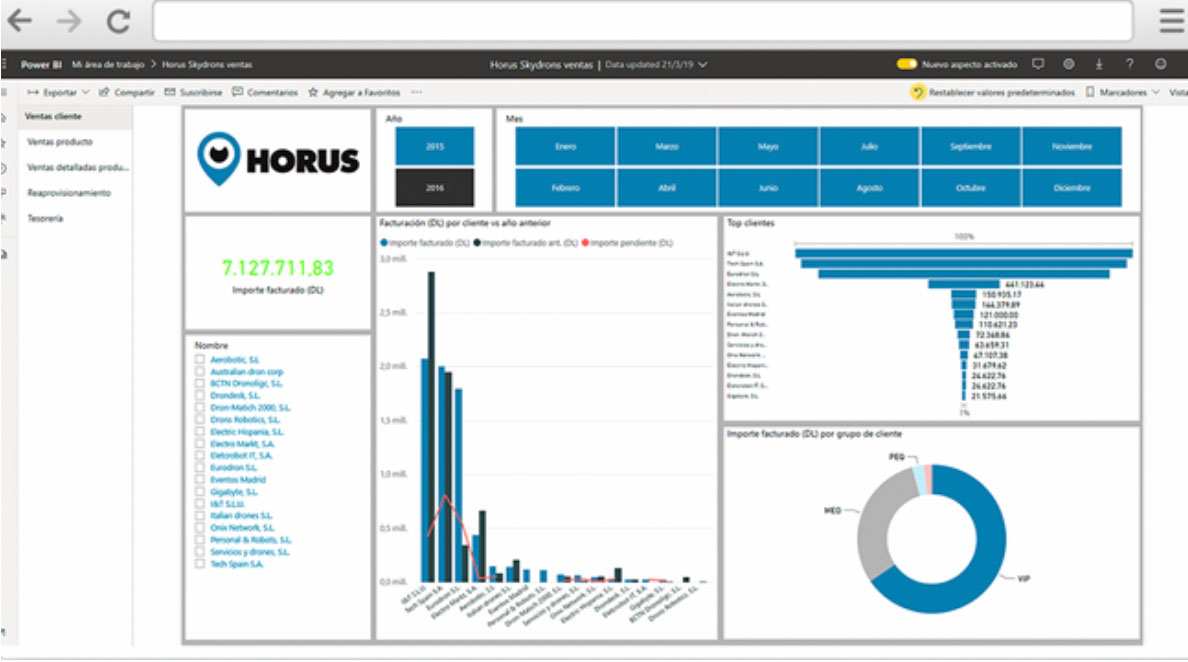Viewport: 1188px width, 662px height.
Task: Click the browser reload icon
Action: pyautogui.click(x=118, y=21)
